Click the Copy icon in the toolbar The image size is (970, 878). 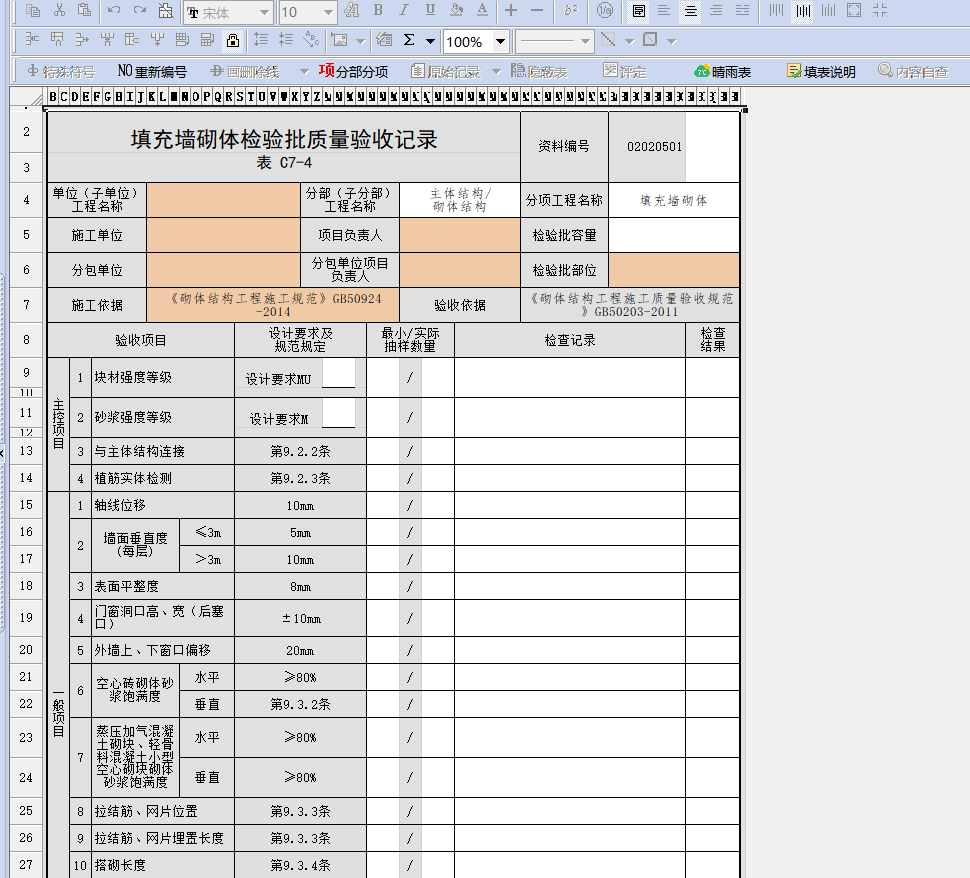point(33,11)
